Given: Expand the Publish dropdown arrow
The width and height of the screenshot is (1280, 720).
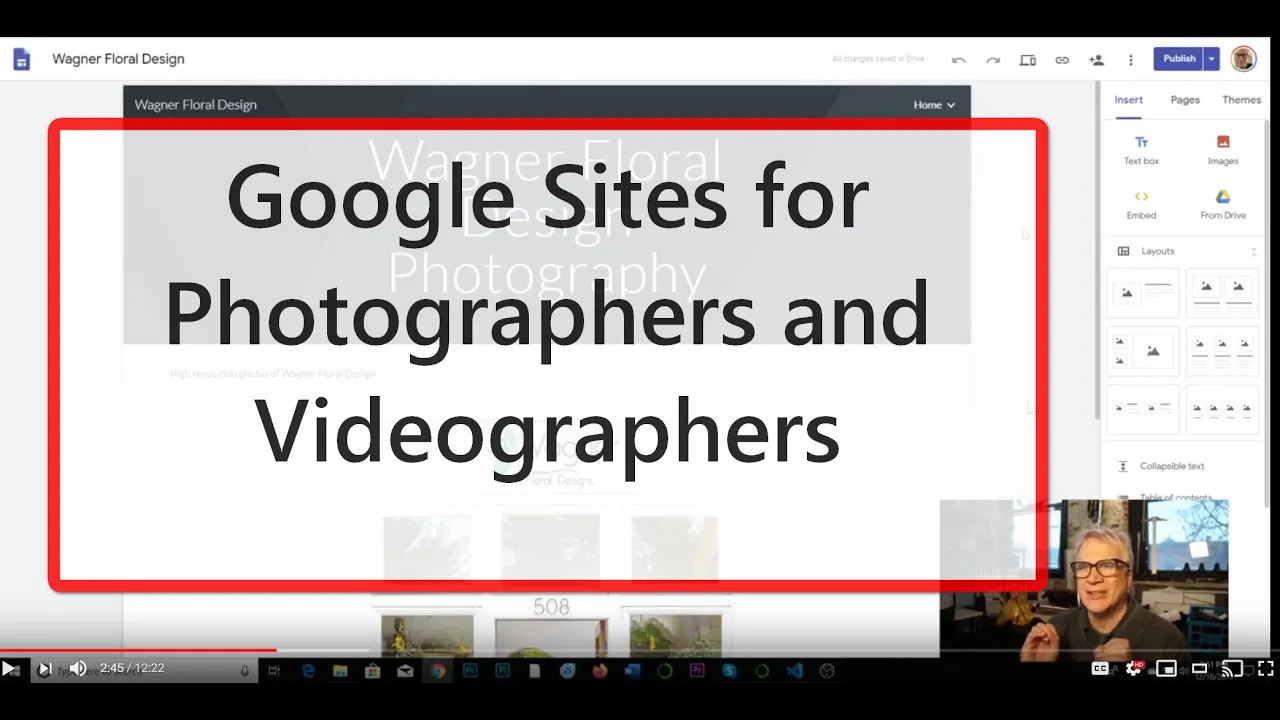Looking at the screenshot, I should [1211, 59].
